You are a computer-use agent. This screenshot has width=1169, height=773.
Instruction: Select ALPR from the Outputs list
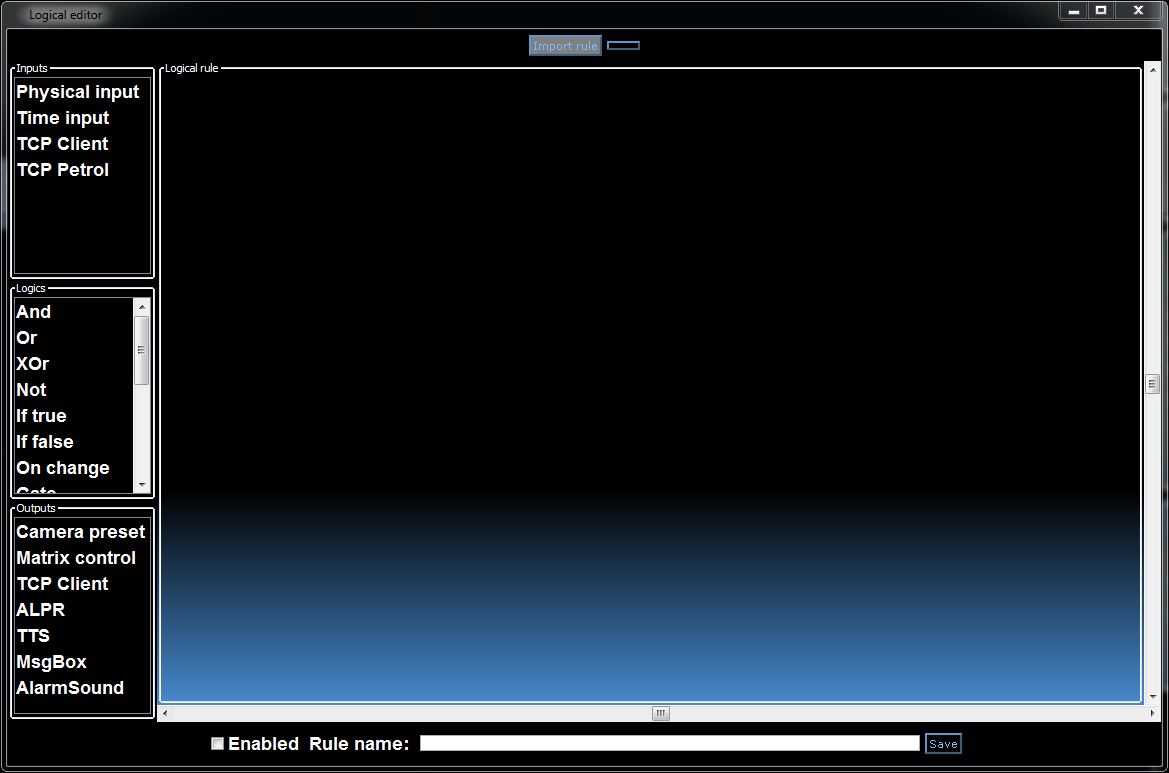point(41,610)
